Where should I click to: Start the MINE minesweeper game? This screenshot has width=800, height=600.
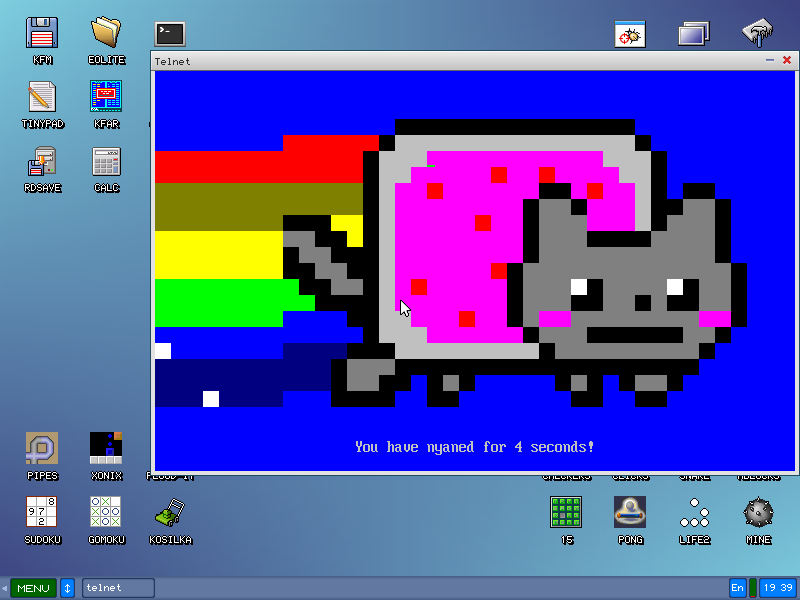[758, 515]
